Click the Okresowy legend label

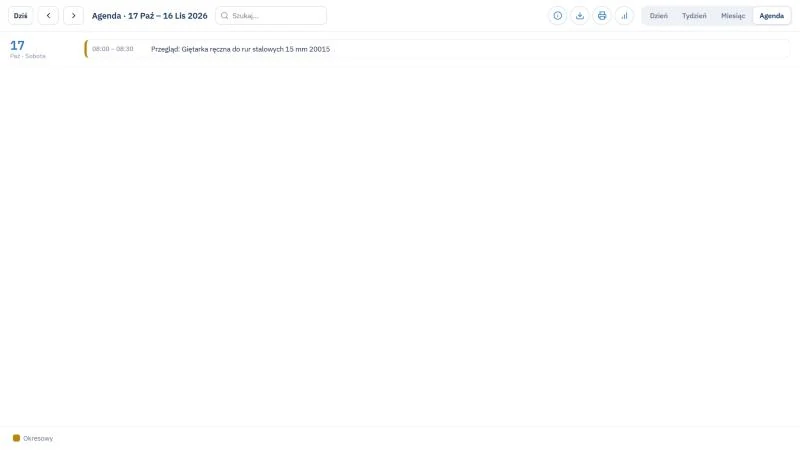pos(38,438)
